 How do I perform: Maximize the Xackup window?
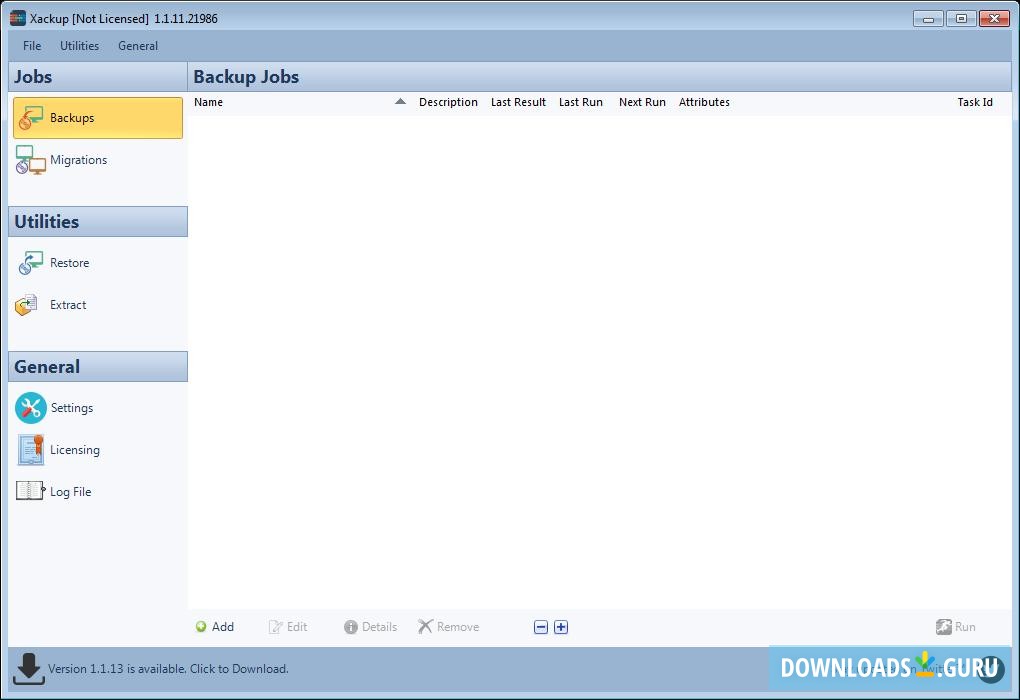click(961, 19)
